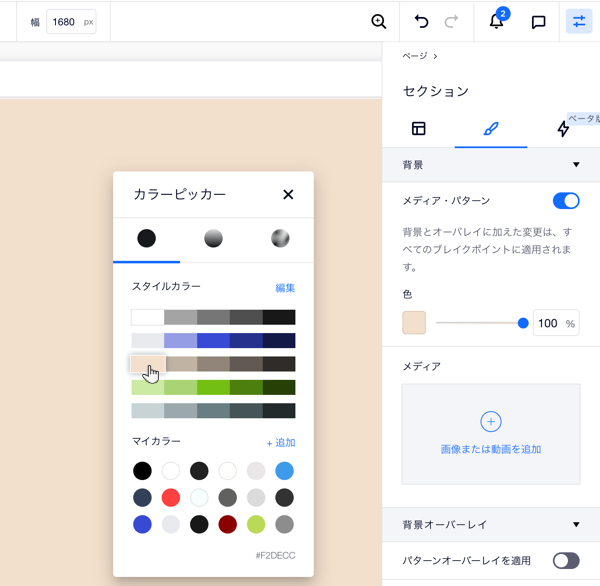
Task: Collapse the 背景オーバーレイ section arrow
Action: [576, 524]
